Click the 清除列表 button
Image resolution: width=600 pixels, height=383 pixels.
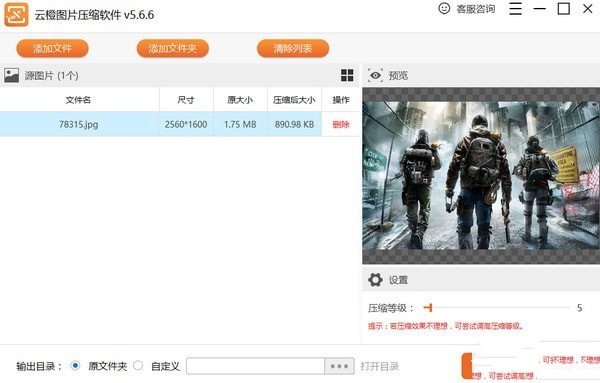click(293, 49)
